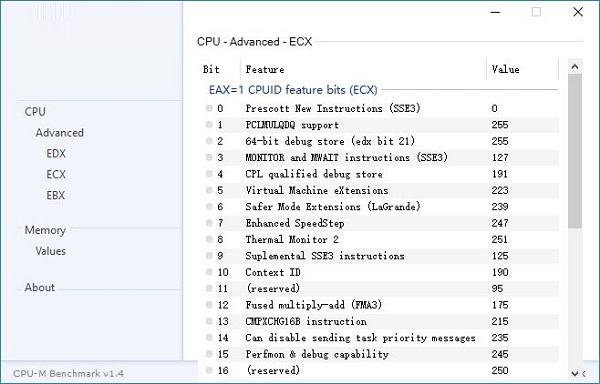Open the Memory section
The height and width of the screenshot is (384, 600).
pyautogui.click(x=45, y=230)
